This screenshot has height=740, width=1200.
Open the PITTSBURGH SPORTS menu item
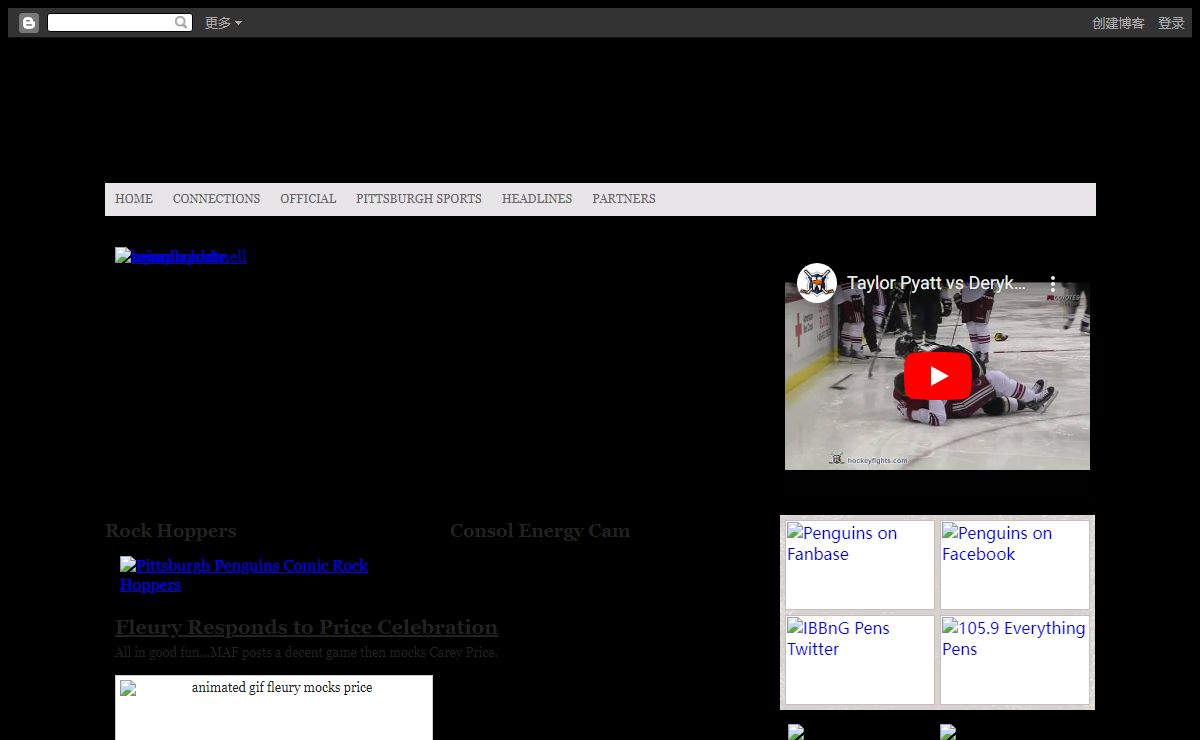pos(419,199)
